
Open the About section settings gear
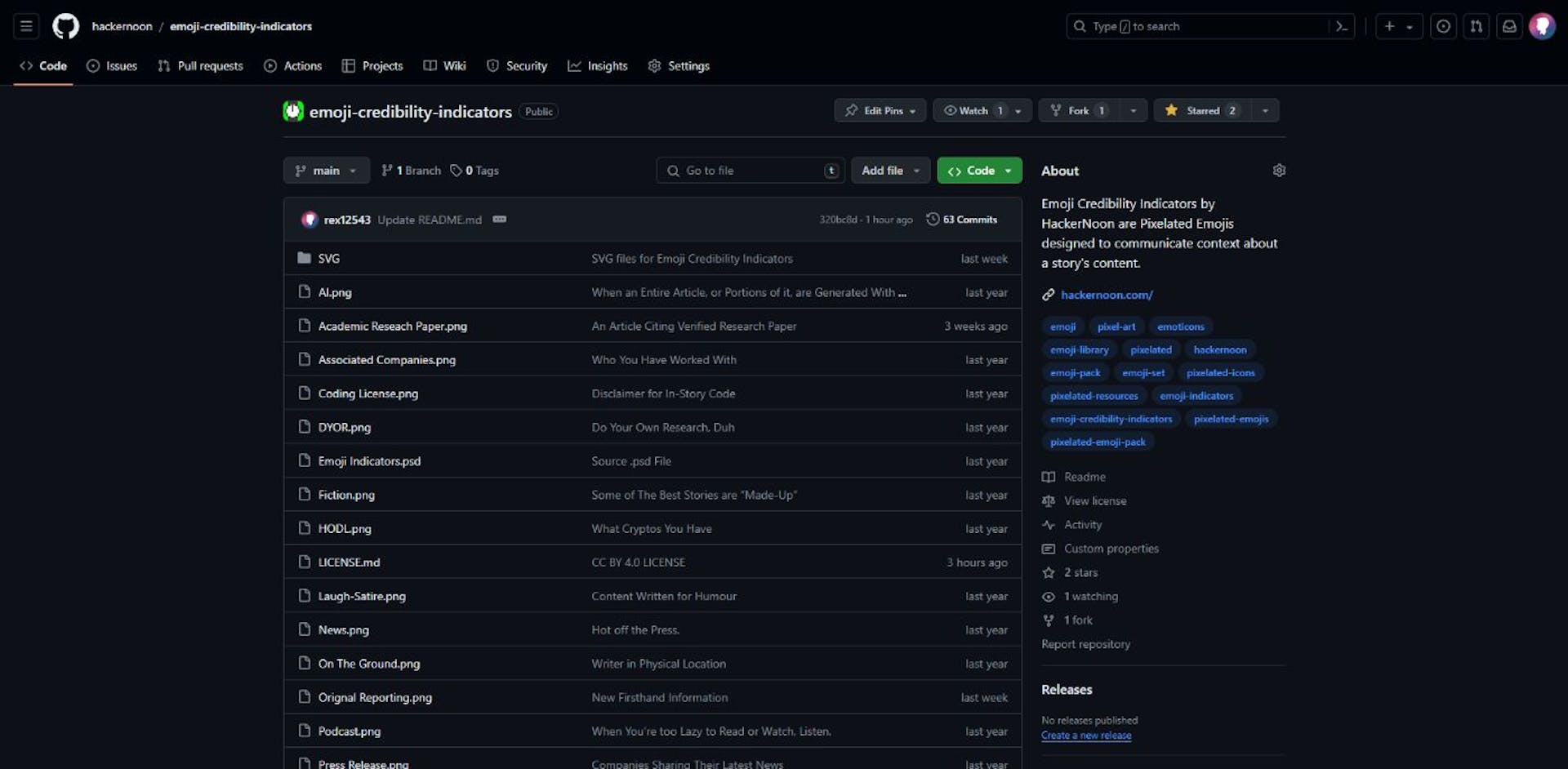pos(1279,170)
